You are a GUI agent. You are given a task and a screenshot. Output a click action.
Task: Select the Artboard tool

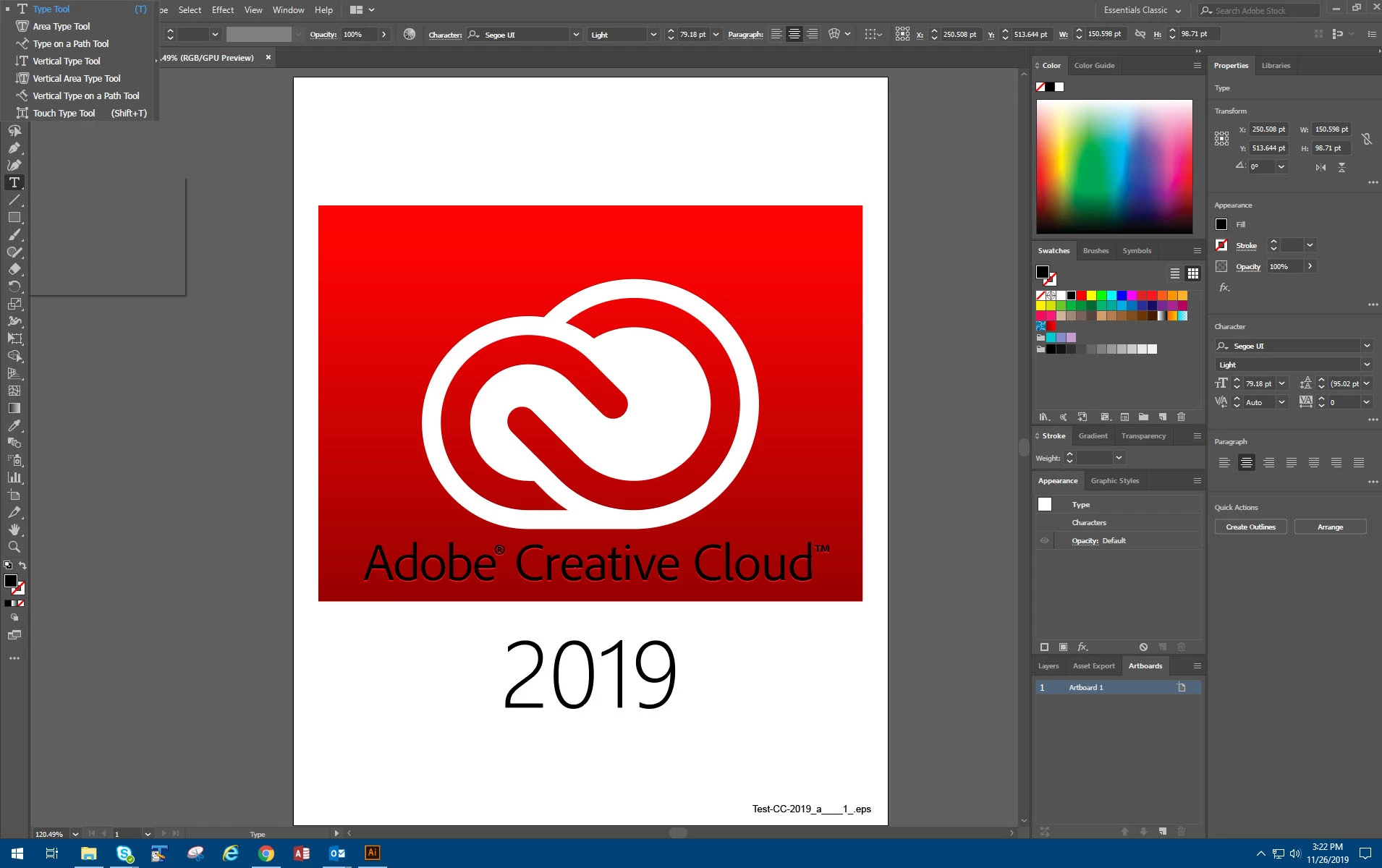(14, 495)
